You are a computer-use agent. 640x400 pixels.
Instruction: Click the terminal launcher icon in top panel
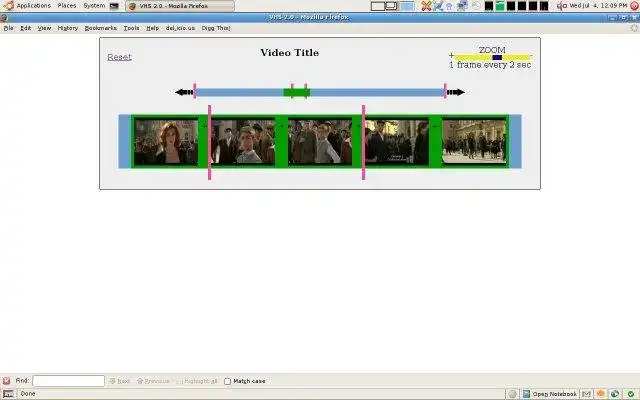(x=114, y=6)
